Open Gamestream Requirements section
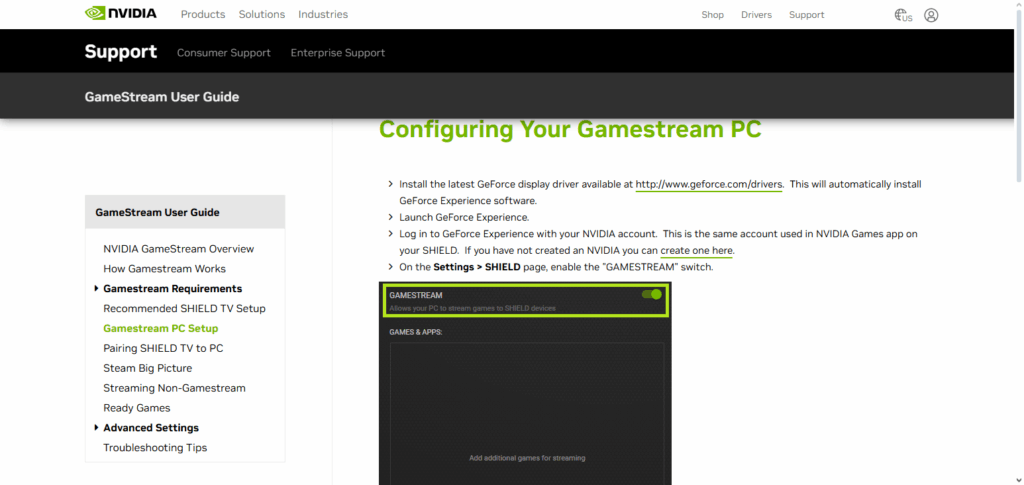The width and height of the screenshot is (1024, 485). pos(172,289)
